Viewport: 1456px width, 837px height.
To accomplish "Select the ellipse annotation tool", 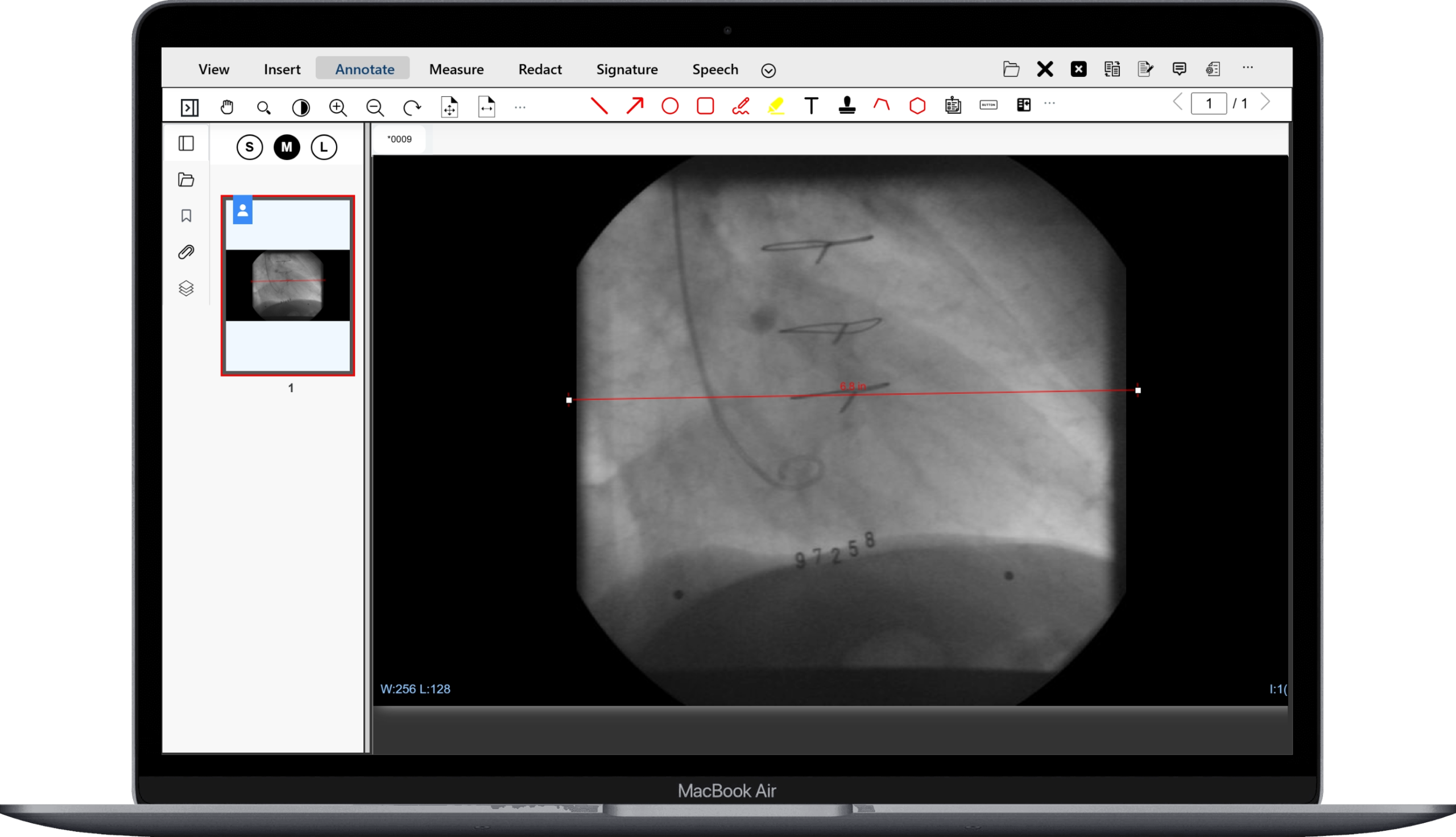I will coord(670,106).
